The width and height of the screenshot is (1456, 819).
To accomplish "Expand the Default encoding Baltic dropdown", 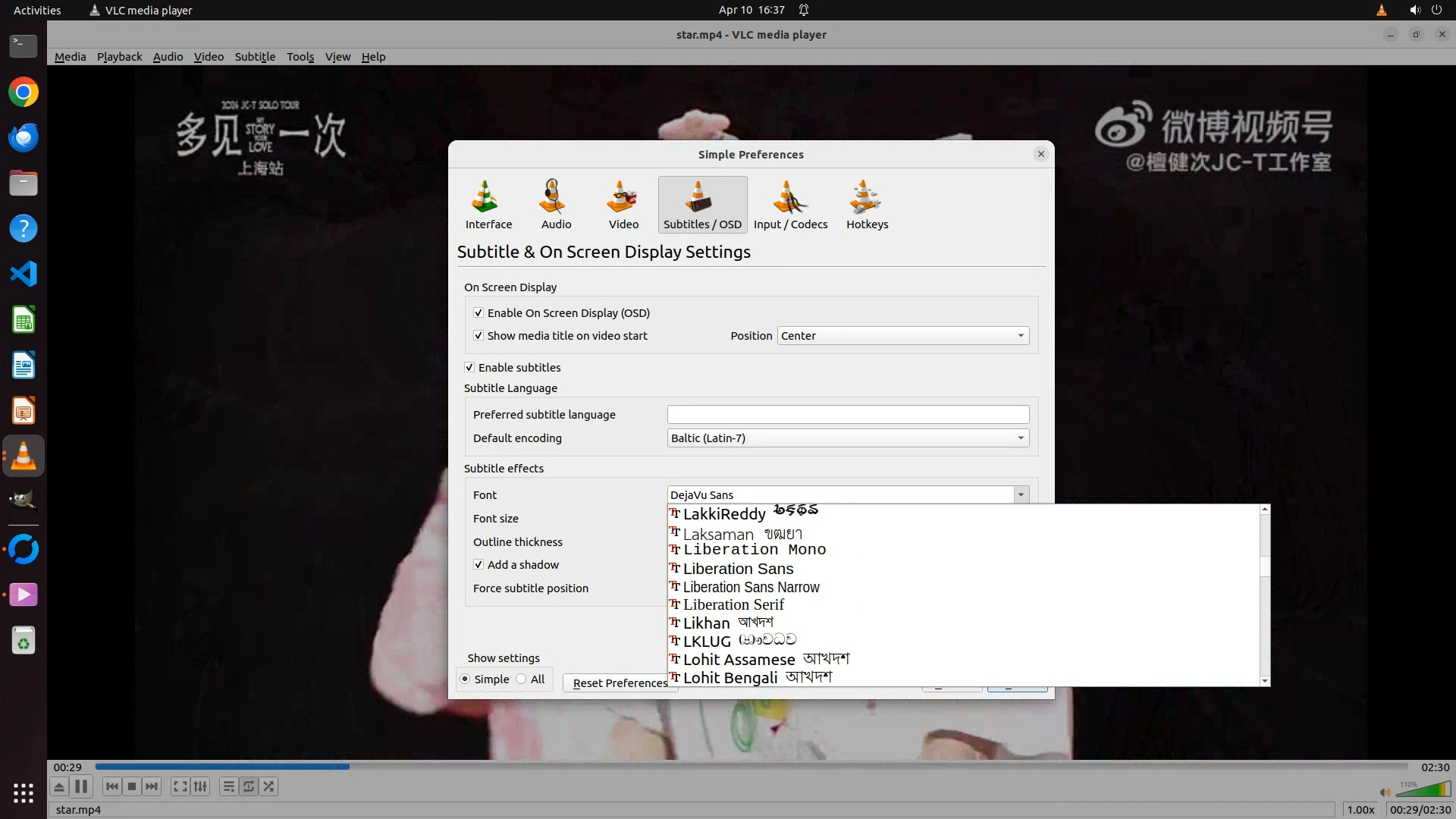I will (847, 438).
